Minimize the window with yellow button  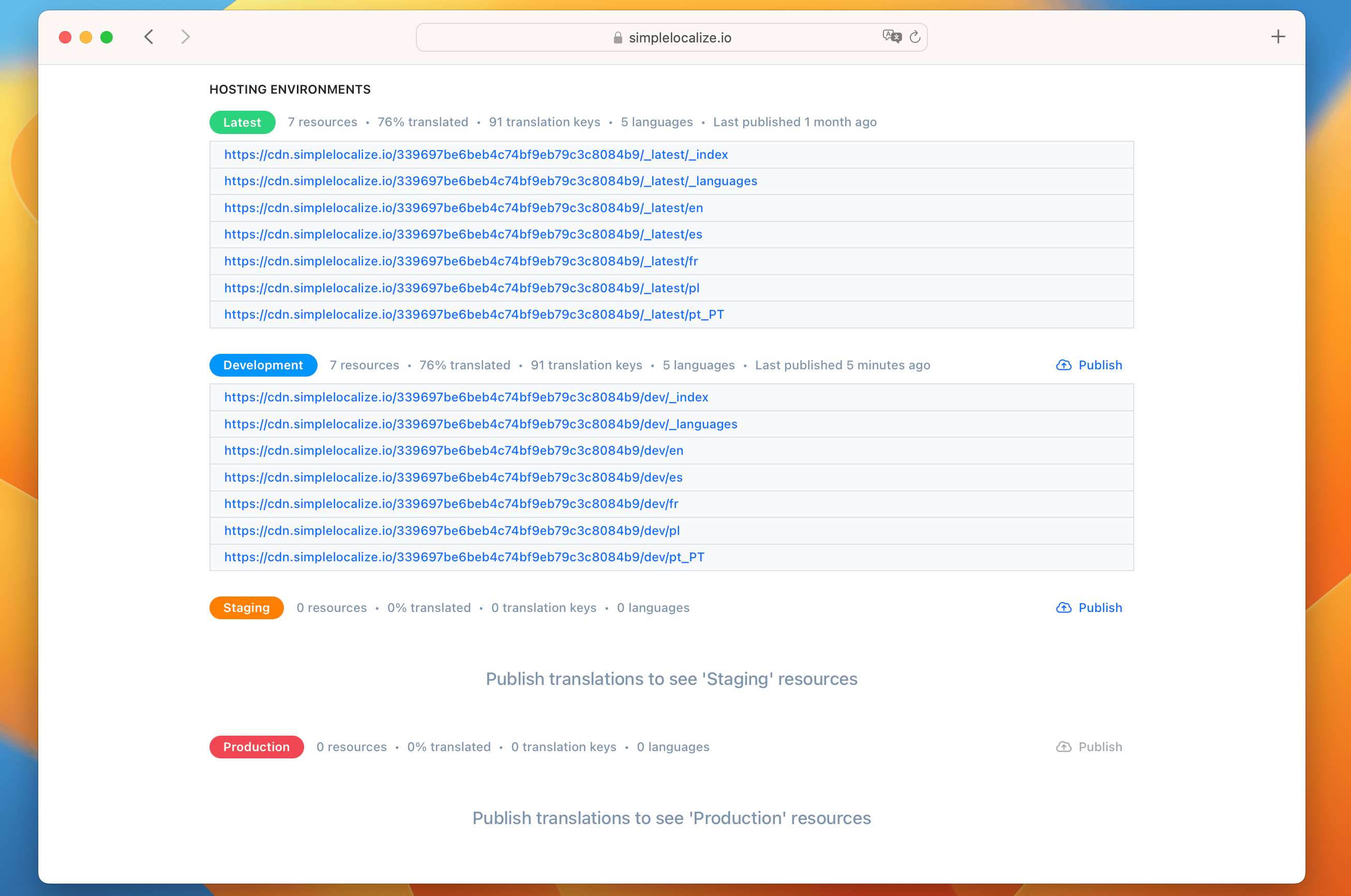pyautogui.click(x=86, y=37)
